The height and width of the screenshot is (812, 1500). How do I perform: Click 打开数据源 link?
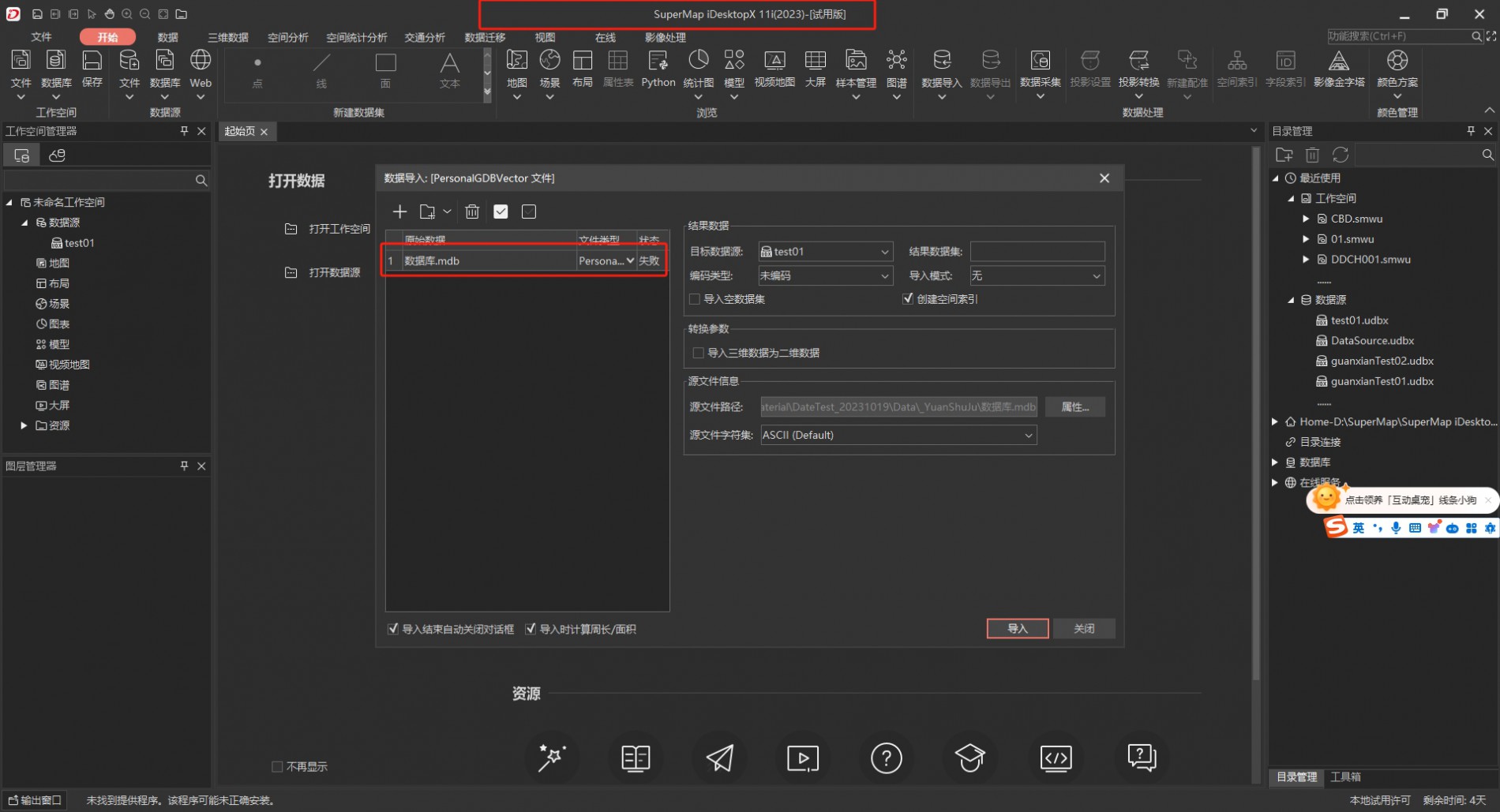point(335,272)
